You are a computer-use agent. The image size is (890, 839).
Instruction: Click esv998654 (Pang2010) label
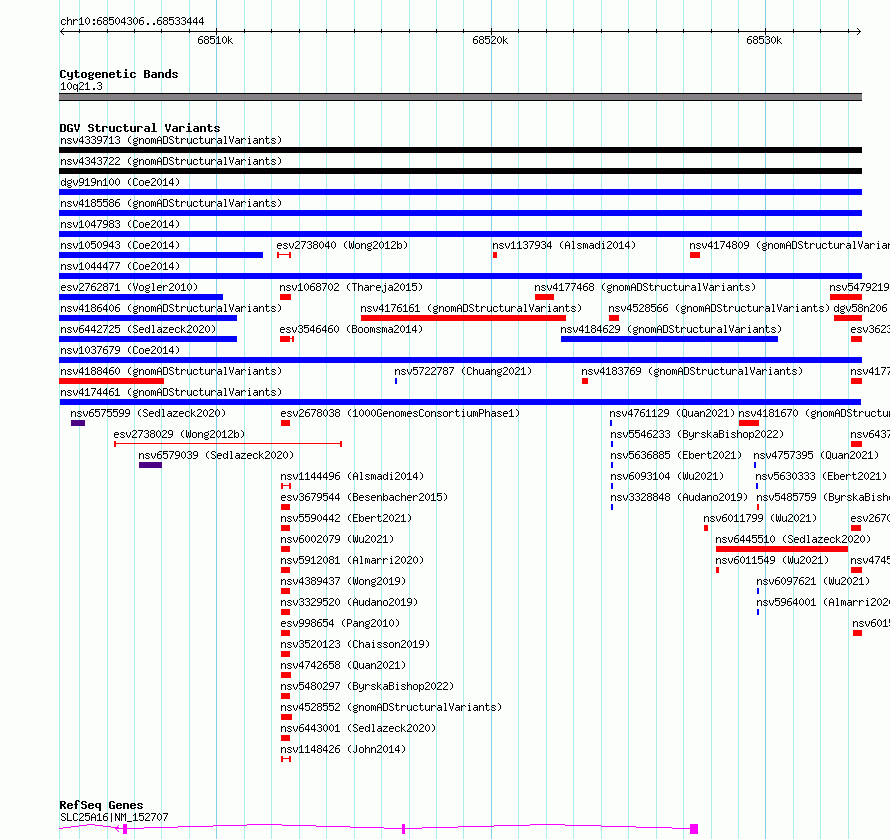pyautogui.click(x=340, y=623)
